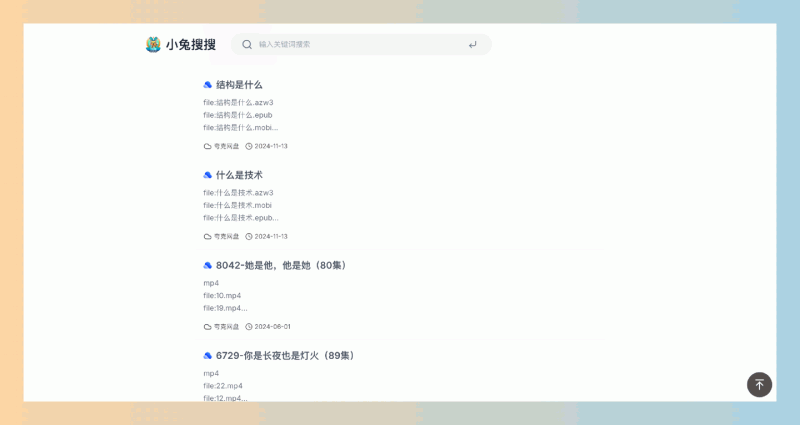Screen dimensions: 800x425
Task: Open the 结构是什么 result title
Action: [x=239, y=85]
